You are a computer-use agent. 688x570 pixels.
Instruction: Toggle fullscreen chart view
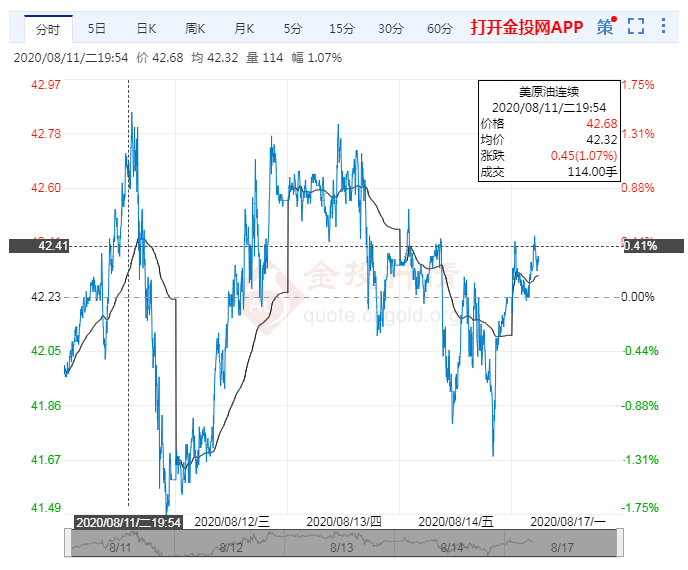click(636, 27)
